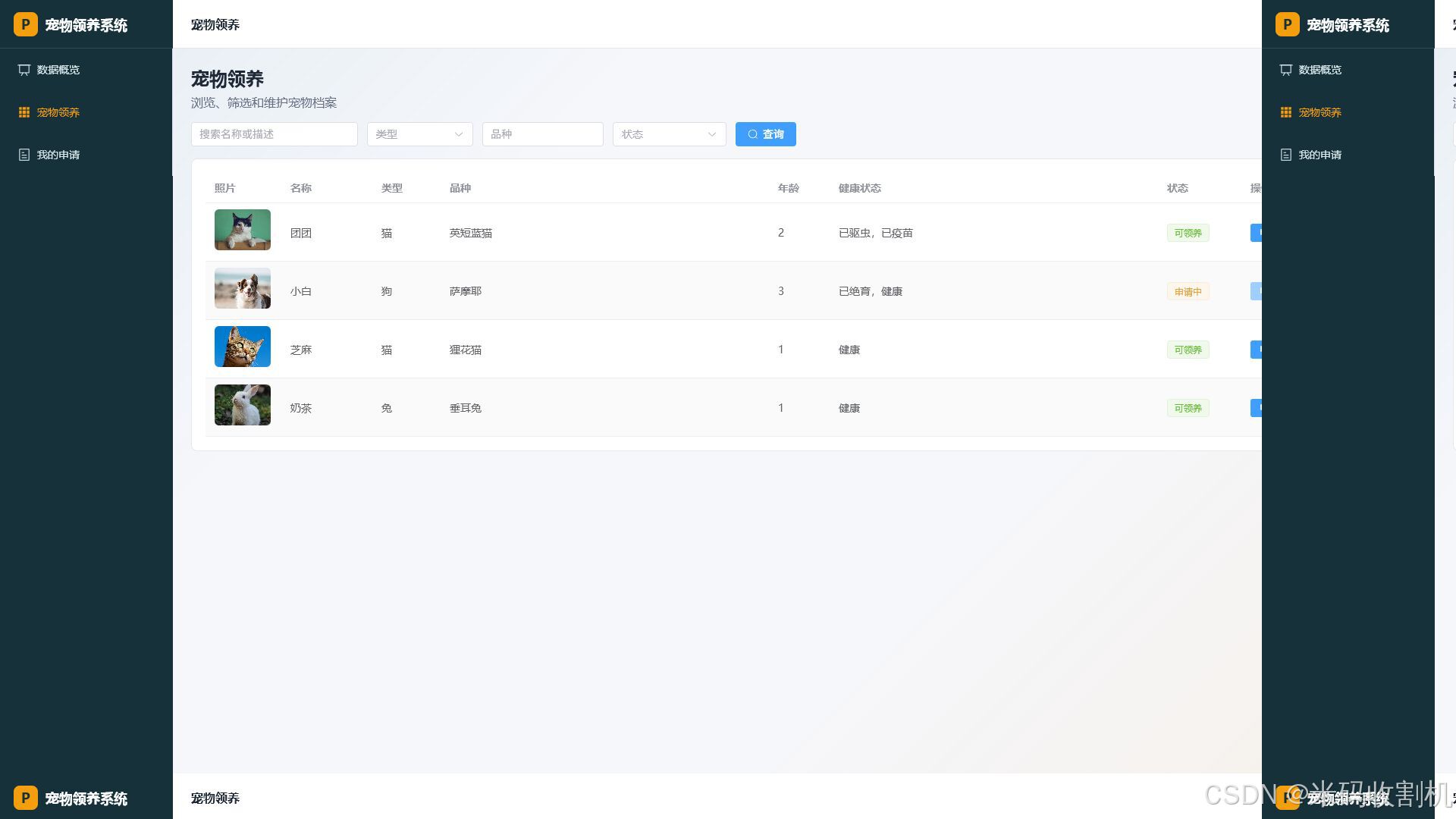Click the chevron arrow of 类型 select
This screenshot has height=819, width=1456.
coord(459,134)
